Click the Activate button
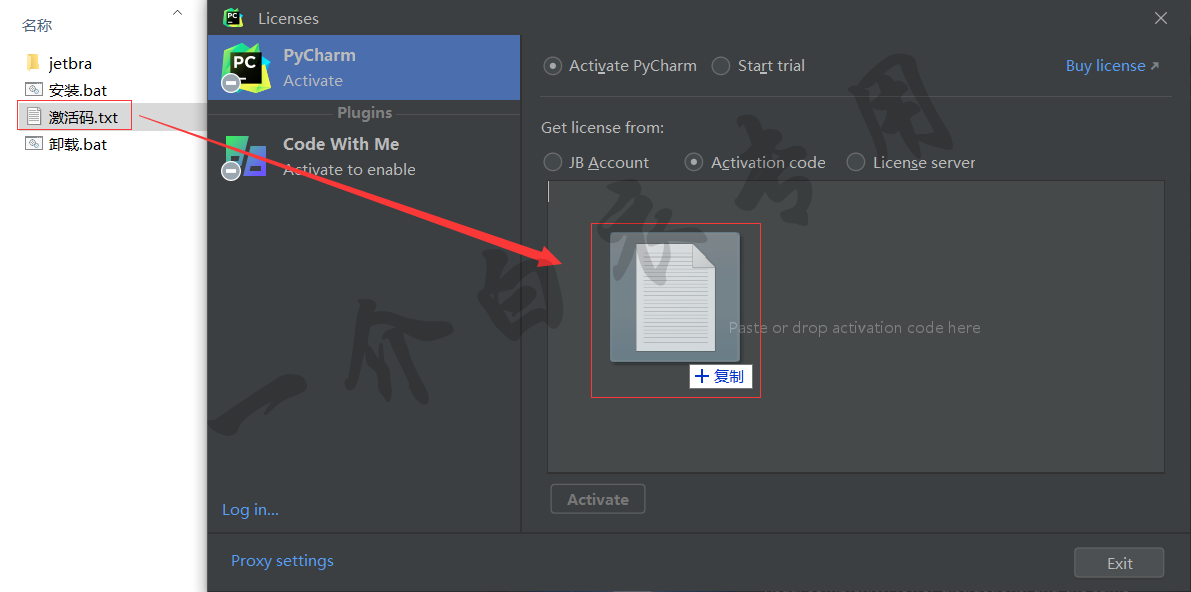Viewport: 1191px width, 592px height. (x=598, y=499)
